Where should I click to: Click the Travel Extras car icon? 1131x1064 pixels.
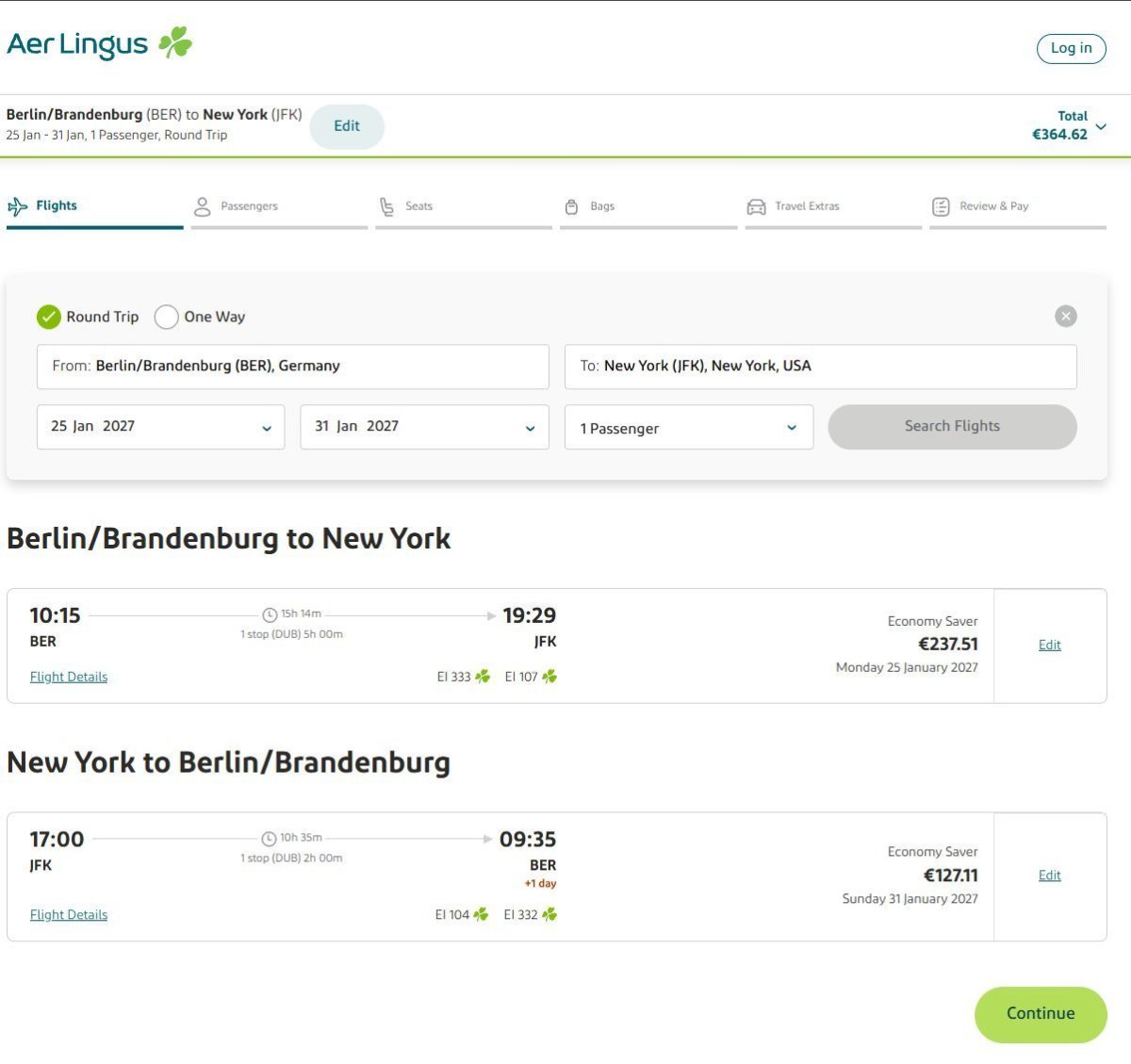tap(756, 206)
